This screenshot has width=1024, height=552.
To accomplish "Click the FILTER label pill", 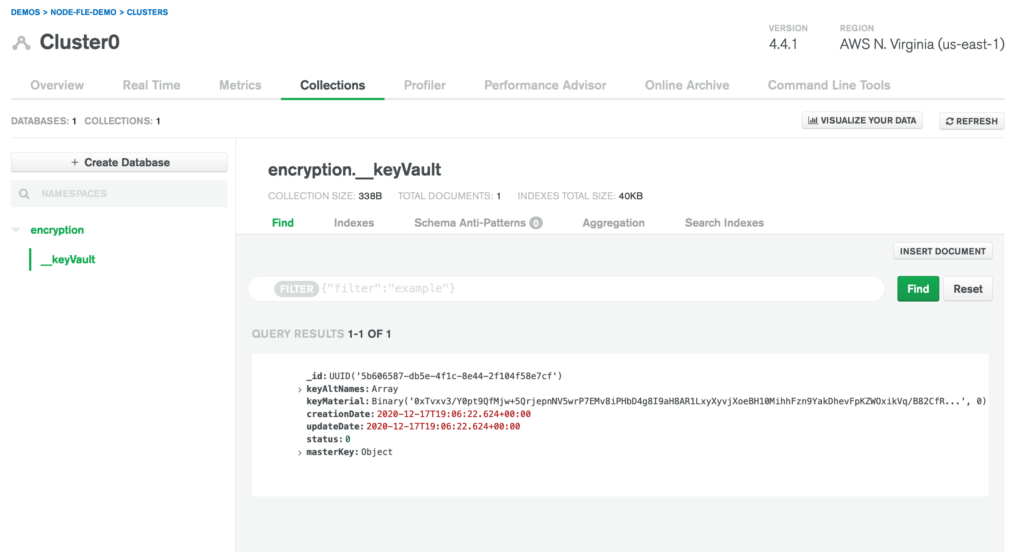I will pyautogui.click(x=296, y=289).
